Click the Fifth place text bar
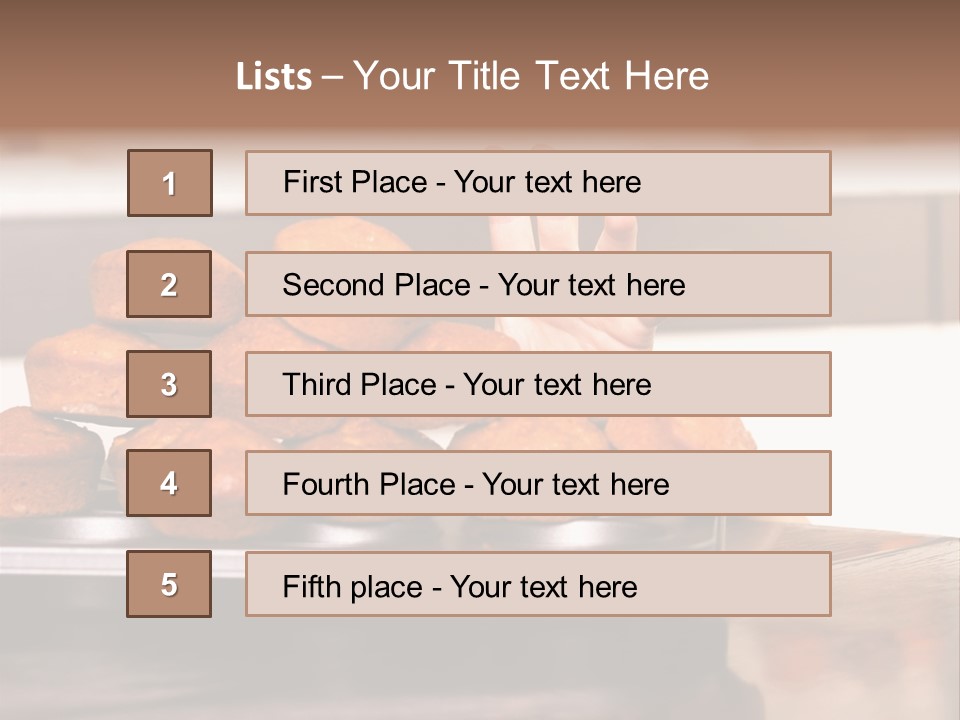The width and height of the screenshot is (960, 720). [538, 584]
